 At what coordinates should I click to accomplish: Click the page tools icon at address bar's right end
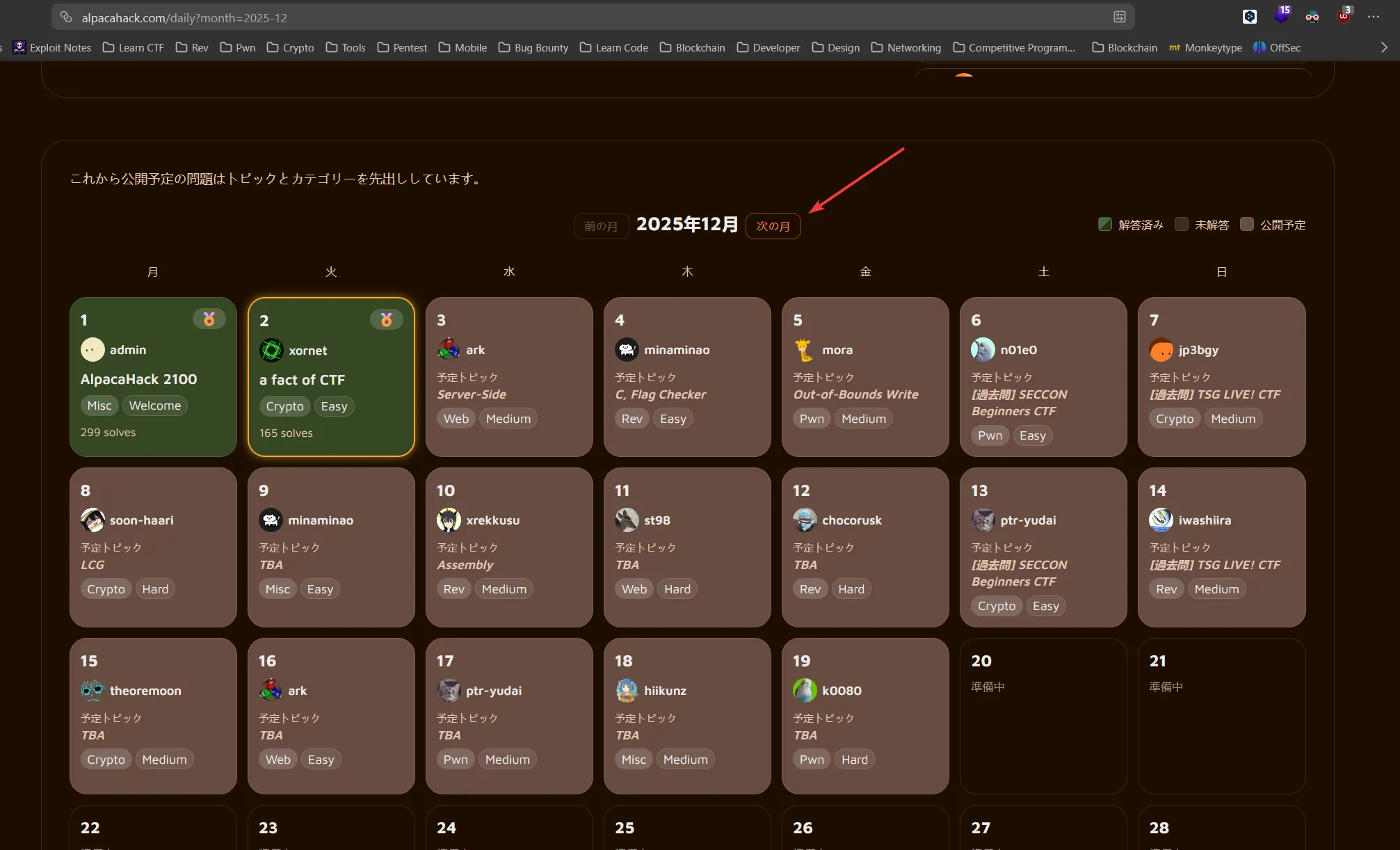pos(1119,17)
